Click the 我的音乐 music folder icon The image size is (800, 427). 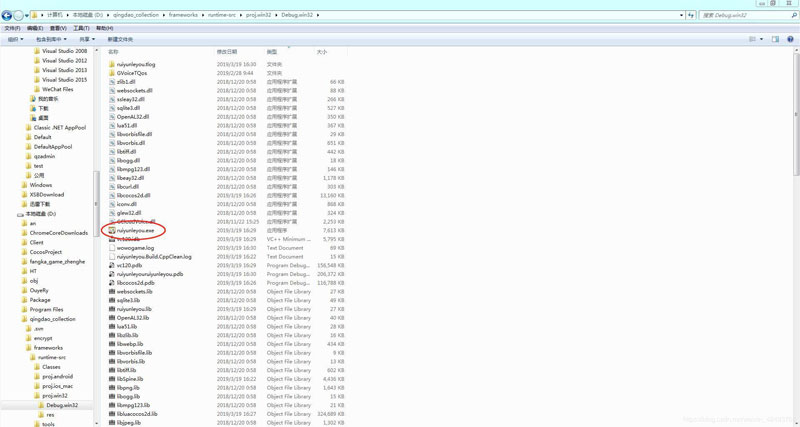tap(33, 99)
